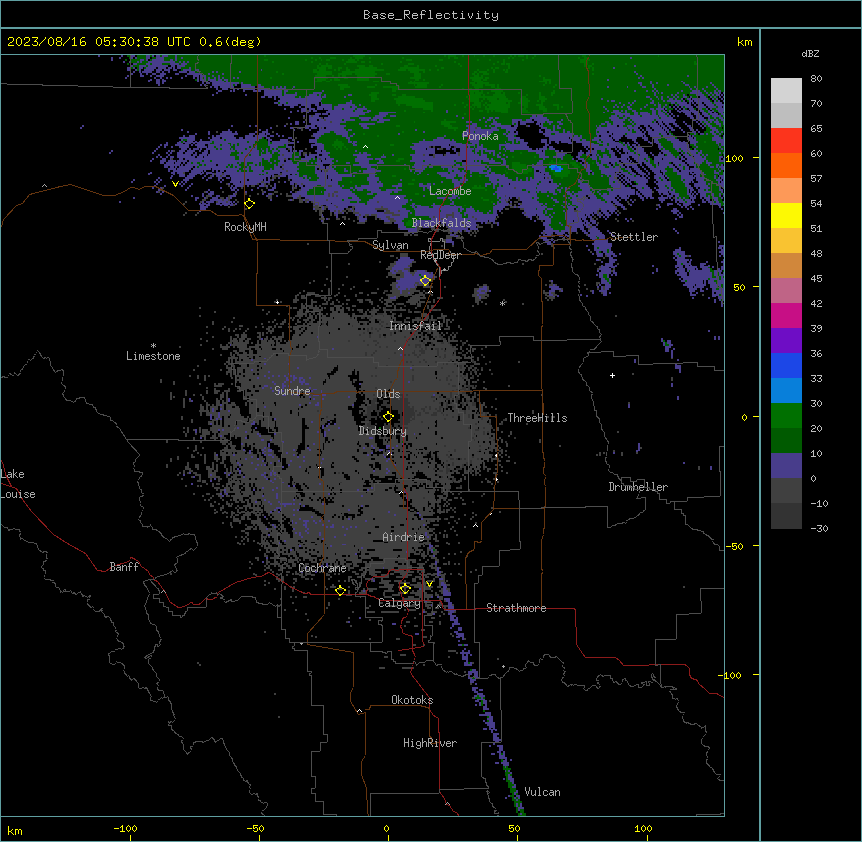
Task: Click the Banff town label
Action: pyautogui.click(x=124, y=567)
